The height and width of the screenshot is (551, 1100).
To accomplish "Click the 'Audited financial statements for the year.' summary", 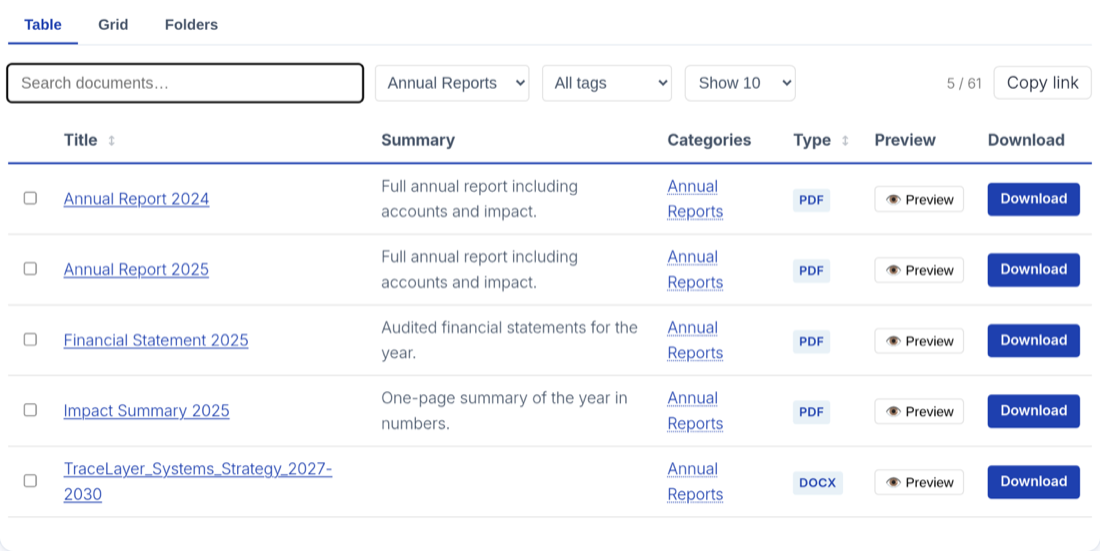I will (509, 340).
